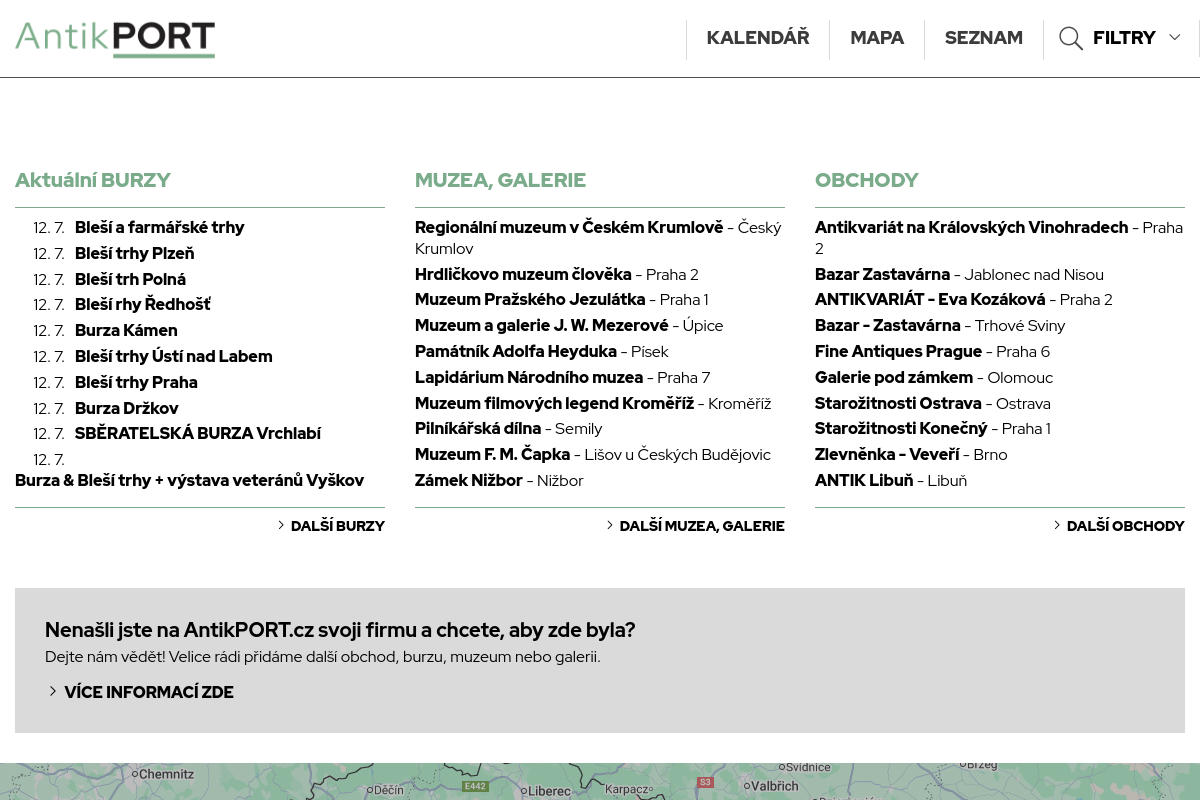Open Bleší trh Polná event
The image size is (1200, 800).
(131, 280)
